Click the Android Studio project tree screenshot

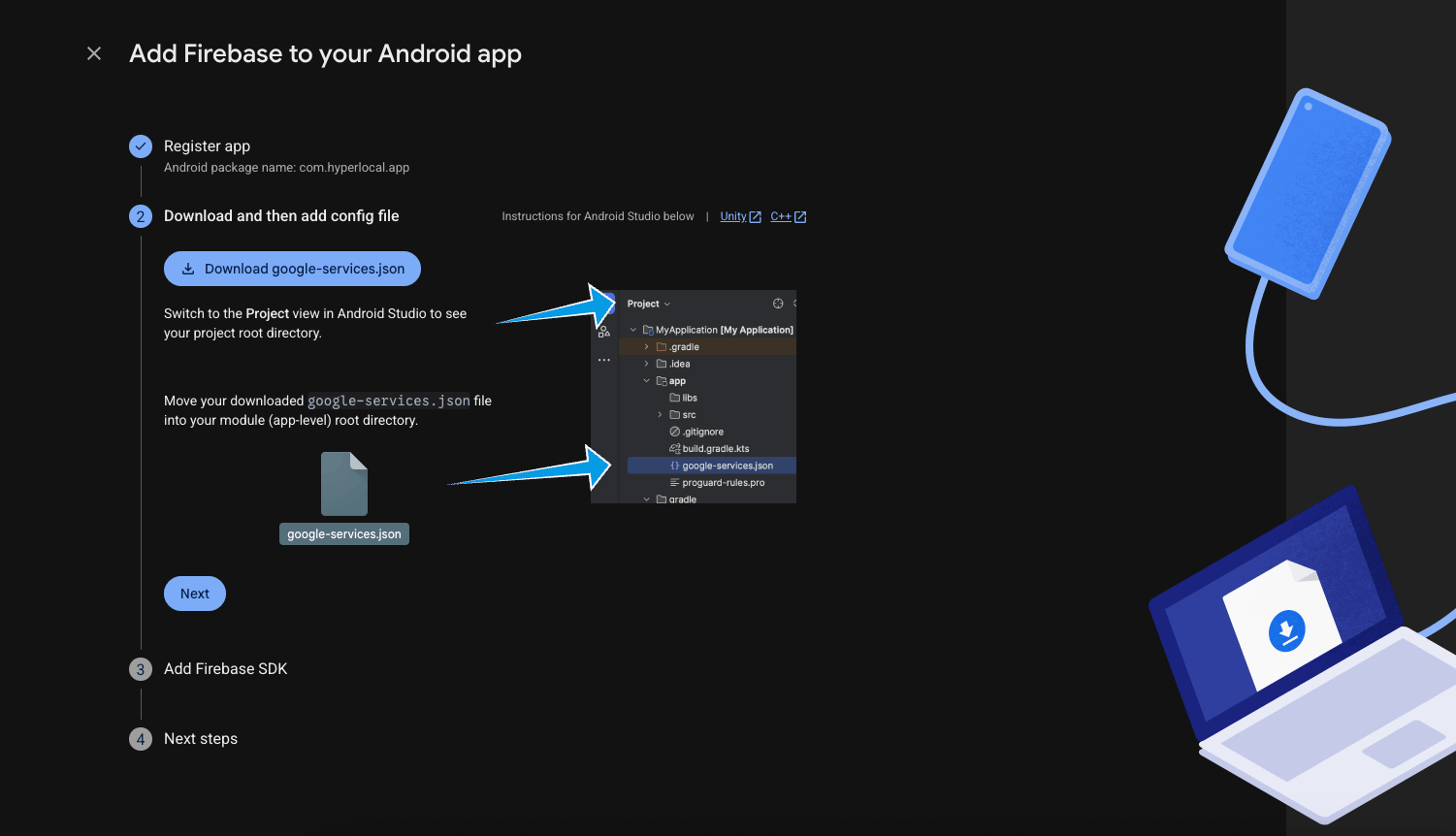(694, 397)
